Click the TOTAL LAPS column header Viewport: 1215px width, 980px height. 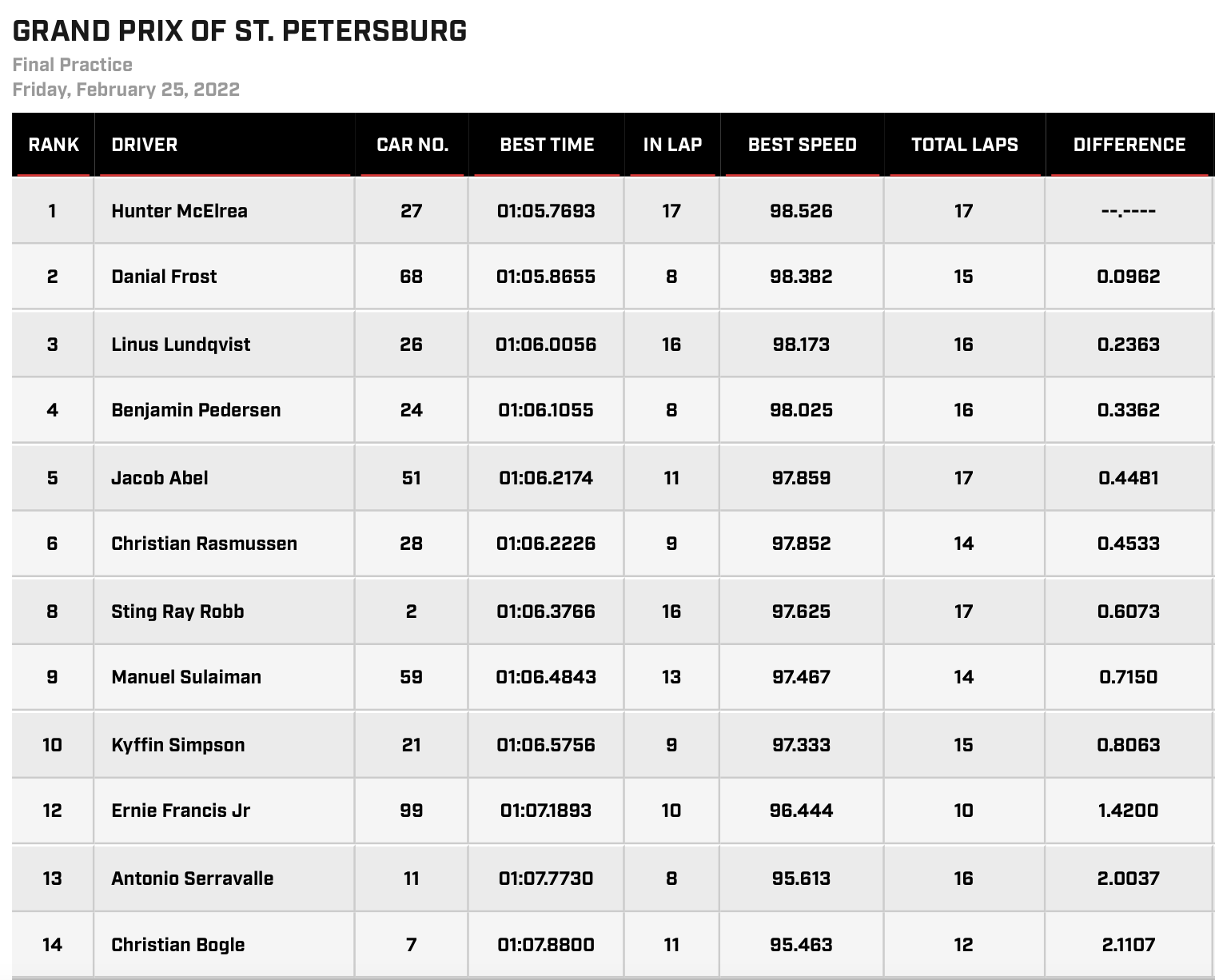[965, 145]
